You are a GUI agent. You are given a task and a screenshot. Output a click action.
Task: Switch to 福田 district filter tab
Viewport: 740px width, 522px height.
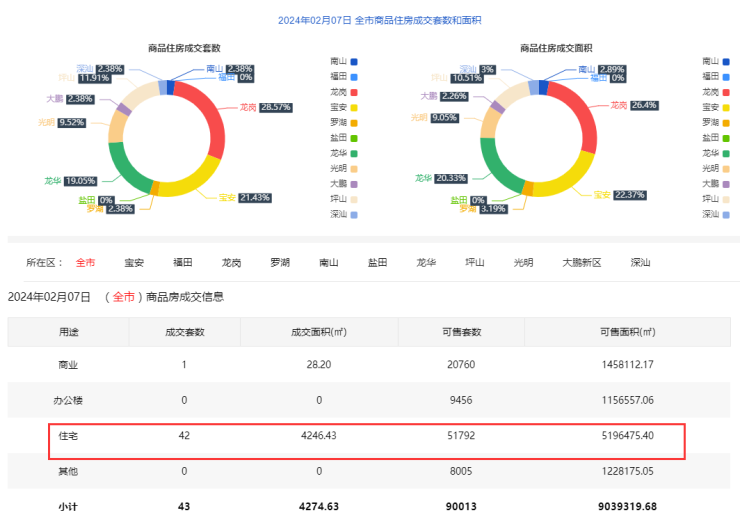tap(182, 263)
